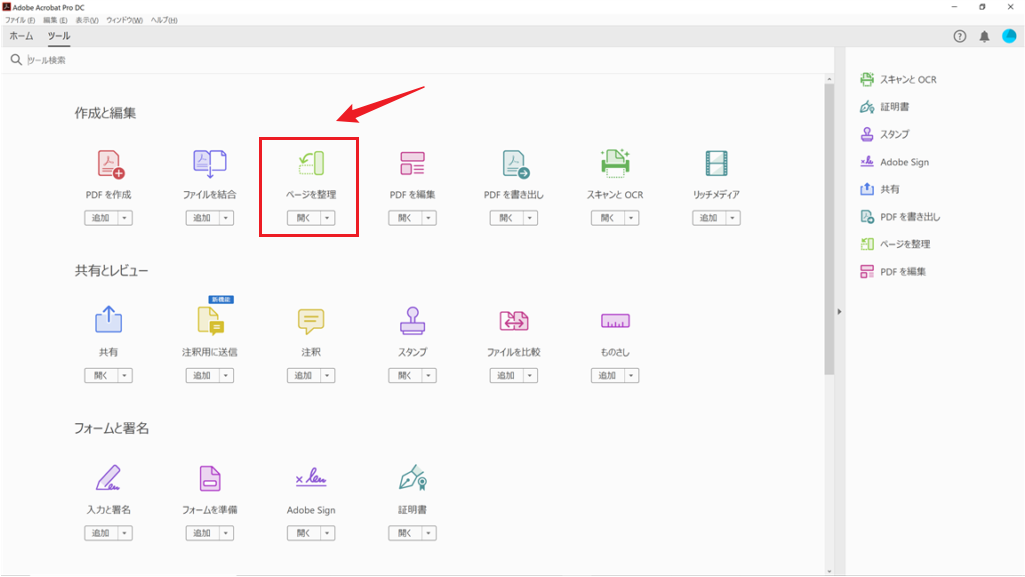1025x577 pixels.
Task: Click the PDFを編集 tool icon
Action: pyautogui.click(x=412, y=163)
